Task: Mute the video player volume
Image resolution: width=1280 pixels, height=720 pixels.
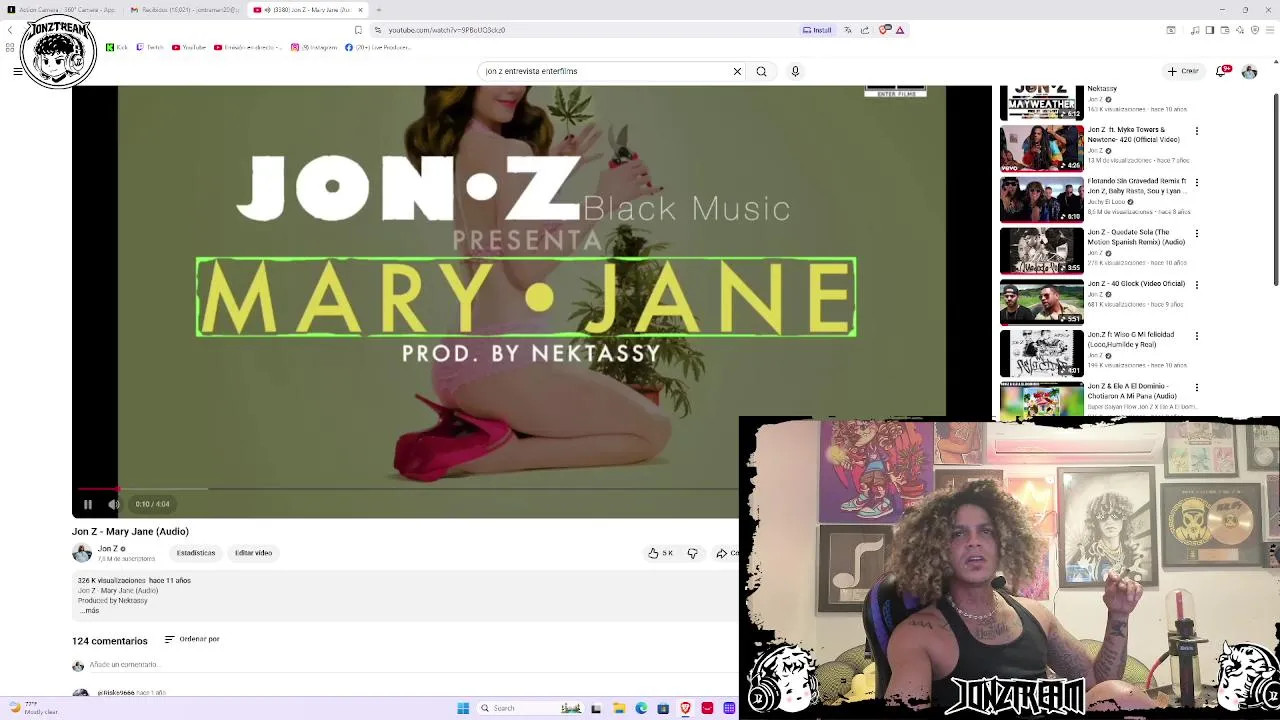Action: [113, 504]
